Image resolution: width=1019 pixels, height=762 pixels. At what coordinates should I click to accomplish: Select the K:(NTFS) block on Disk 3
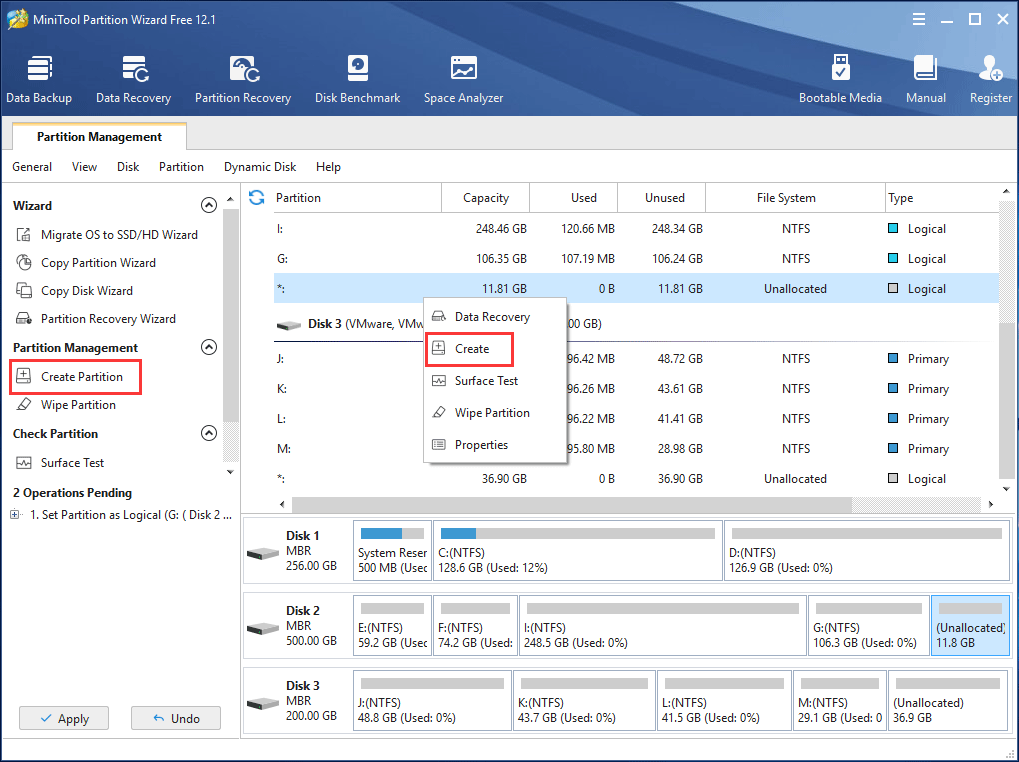click(x=584, y=700)
